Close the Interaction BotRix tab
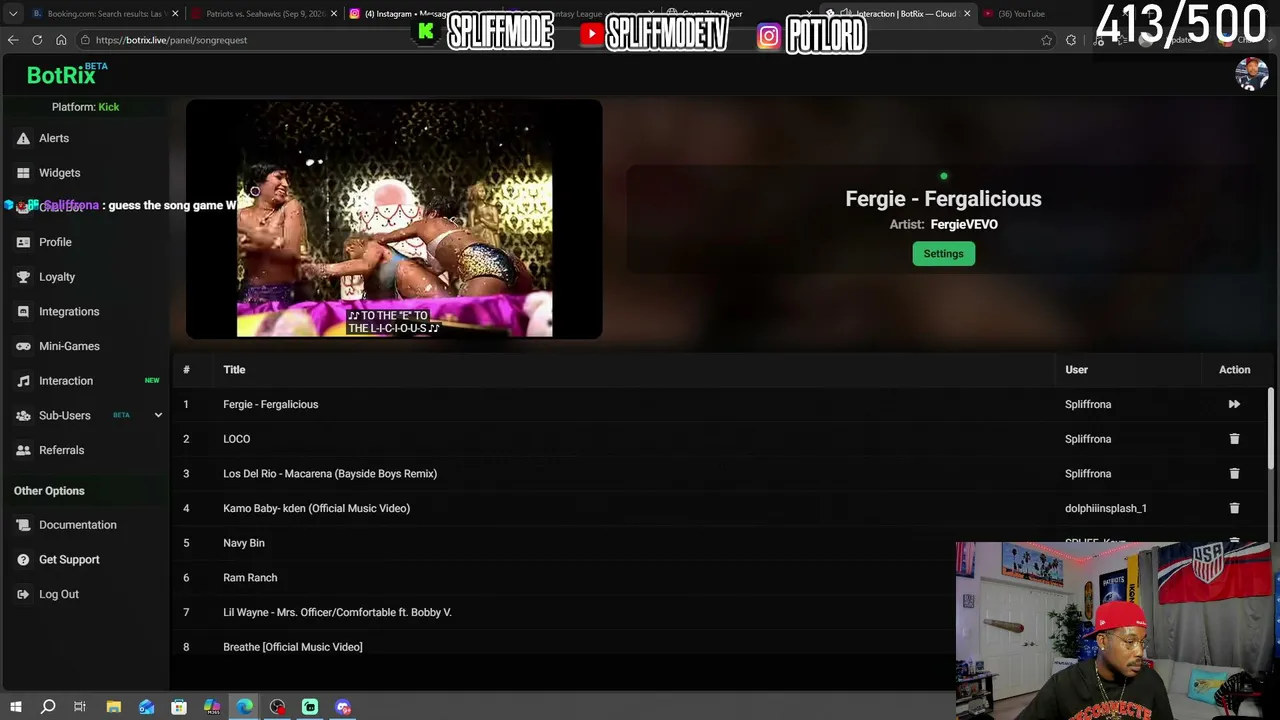The width and height of the screenshot is (1280, 720). pos(967,14)
